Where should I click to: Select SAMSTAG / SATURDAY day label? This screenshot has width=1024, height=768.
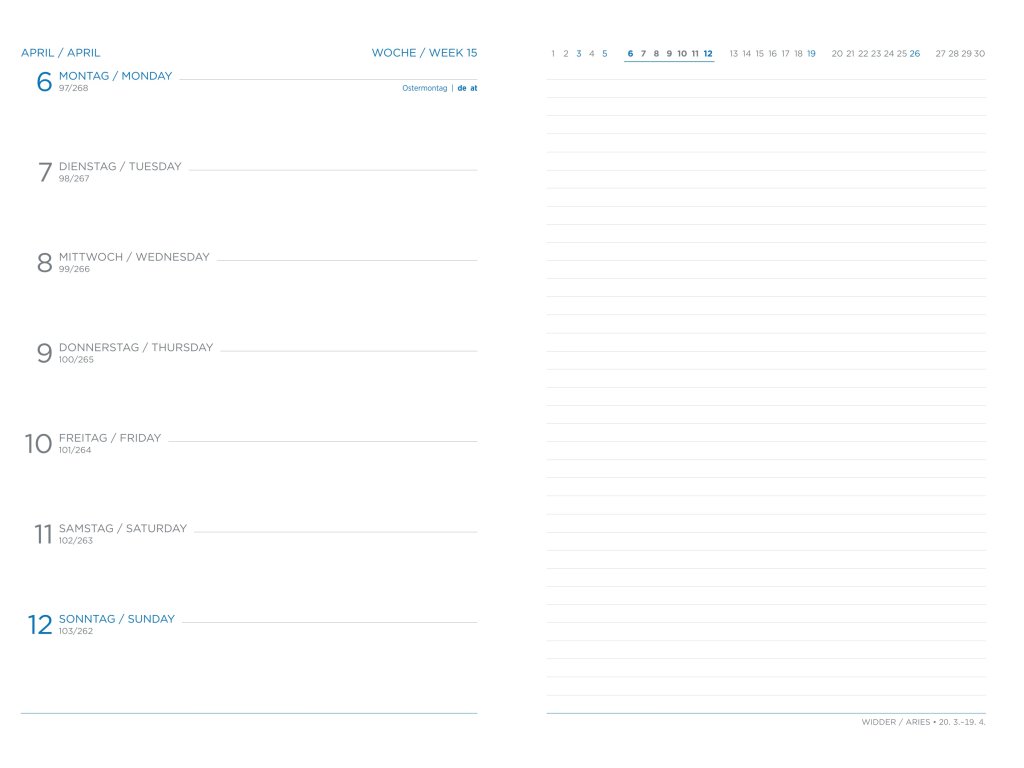point(123,528)
